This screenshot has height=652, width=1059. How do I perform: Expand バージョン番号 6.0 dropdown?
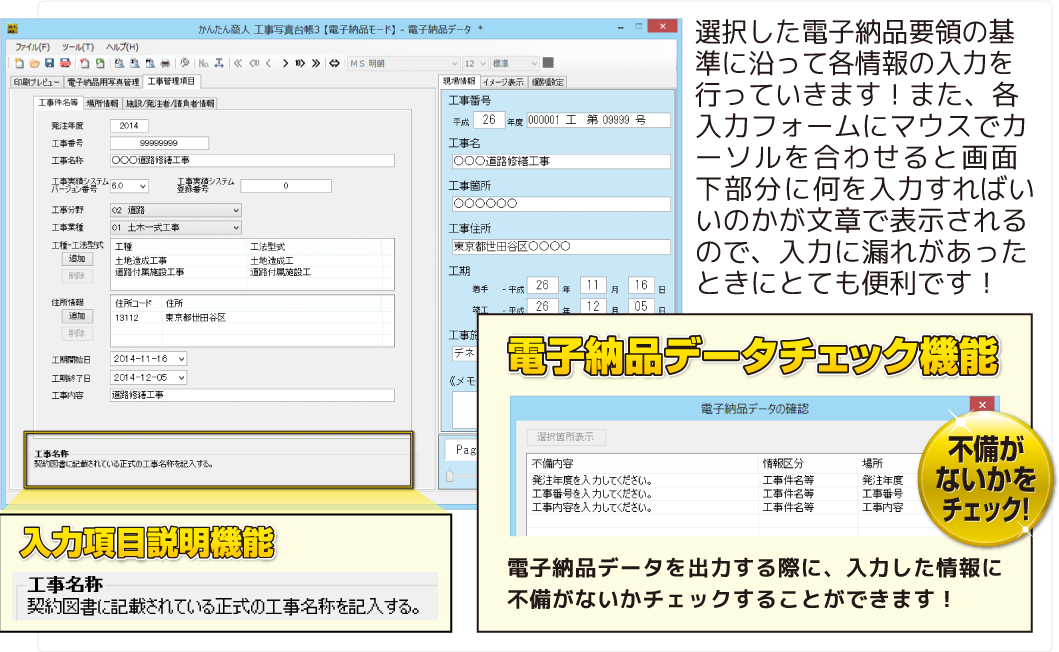click(129, 186)
